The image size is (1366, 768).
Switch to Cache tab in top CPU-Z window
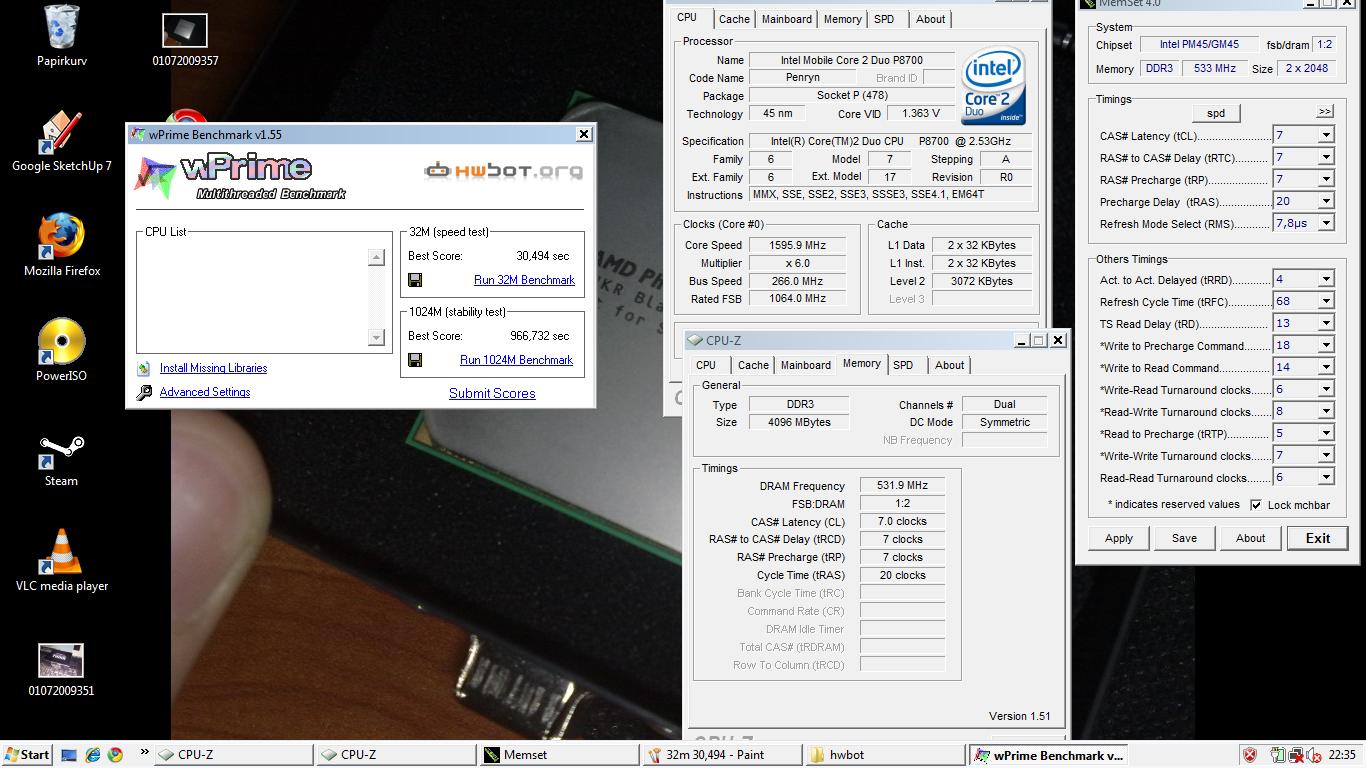(x=734, y=19)
